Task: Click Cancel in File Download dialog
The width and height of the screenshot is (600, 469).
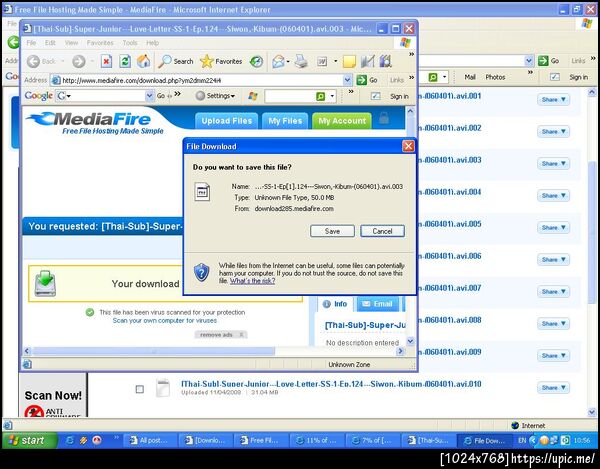Action: click(x=382, y=231)
